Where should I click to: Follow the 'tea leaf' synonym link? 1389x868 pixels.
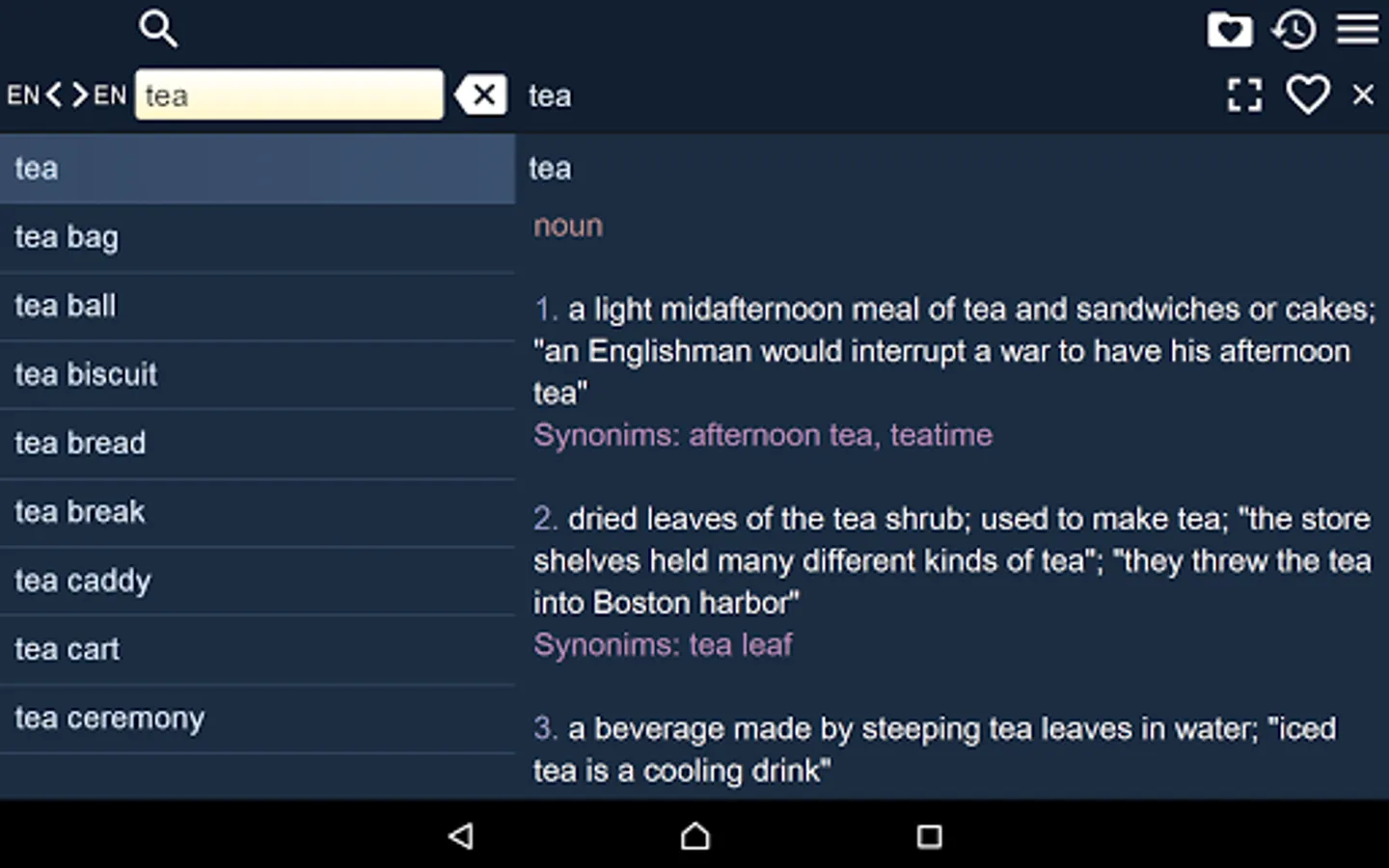(740, 644)
